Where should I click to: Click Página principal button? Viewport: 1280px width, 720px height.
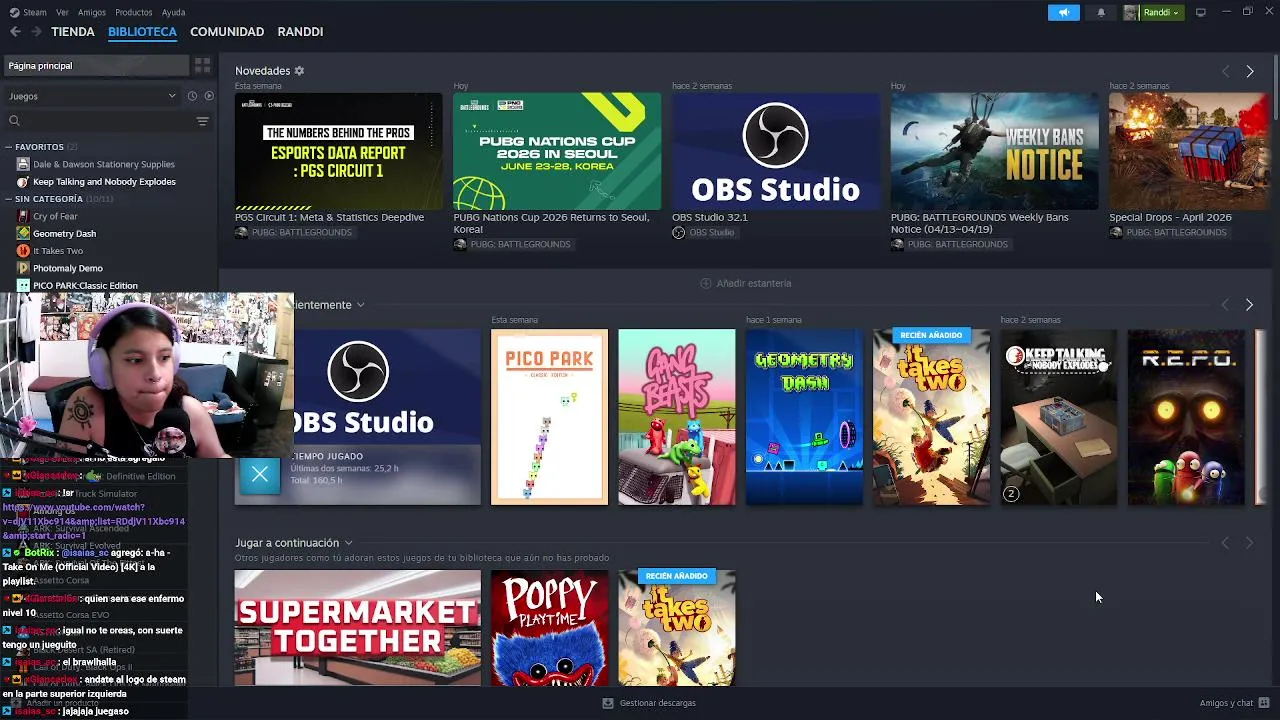96,66
